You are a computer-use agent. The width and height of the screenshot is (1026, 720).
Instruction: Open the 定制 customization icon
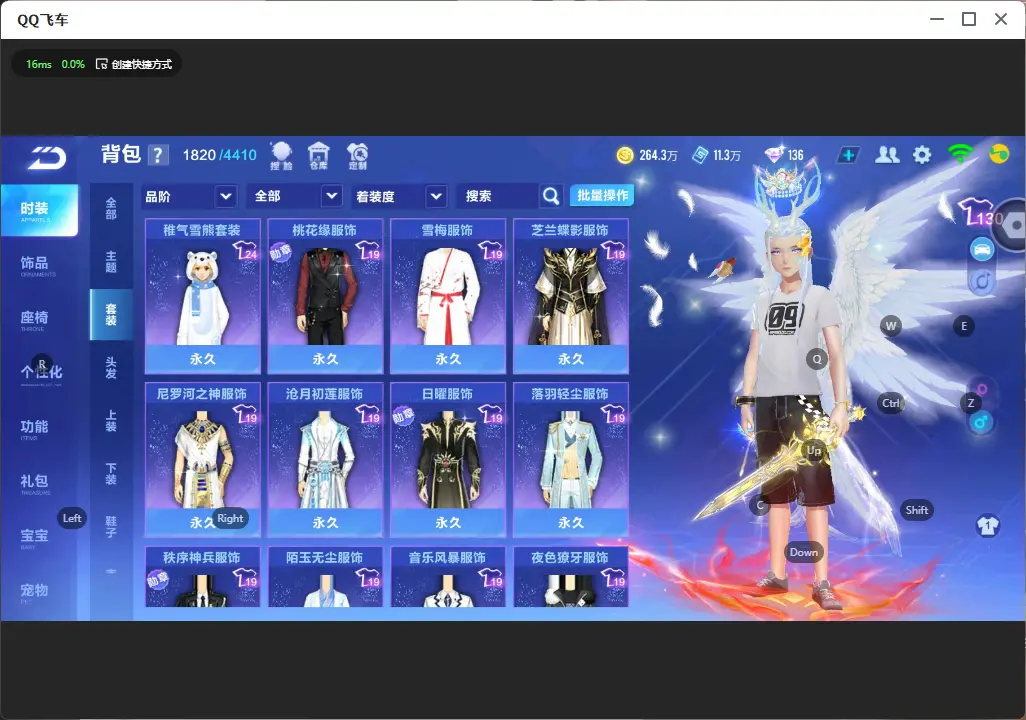point(357,156)
